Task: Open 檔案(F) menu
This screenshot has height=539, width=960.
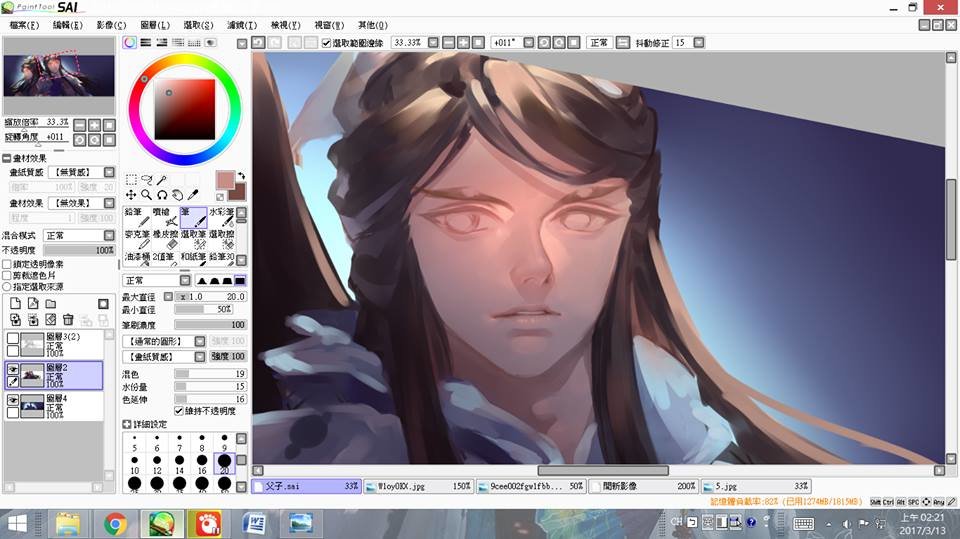Action: click(x=24, y=25)
